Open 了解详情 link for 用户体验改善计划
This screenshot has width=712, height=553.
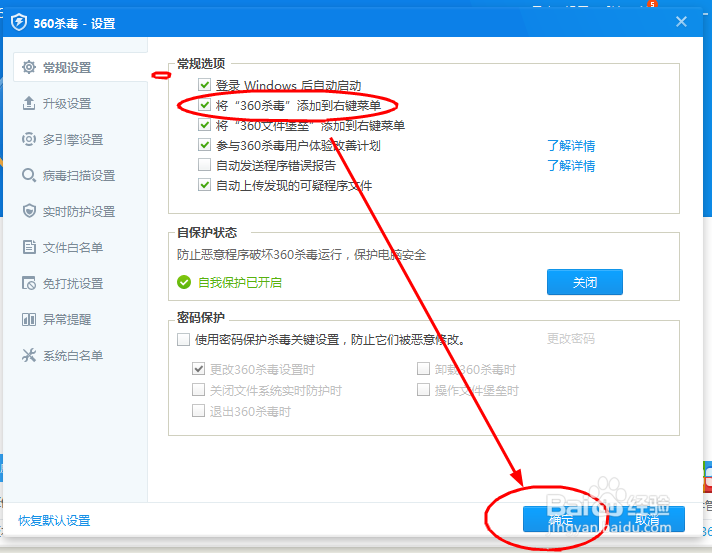[571, 145]
